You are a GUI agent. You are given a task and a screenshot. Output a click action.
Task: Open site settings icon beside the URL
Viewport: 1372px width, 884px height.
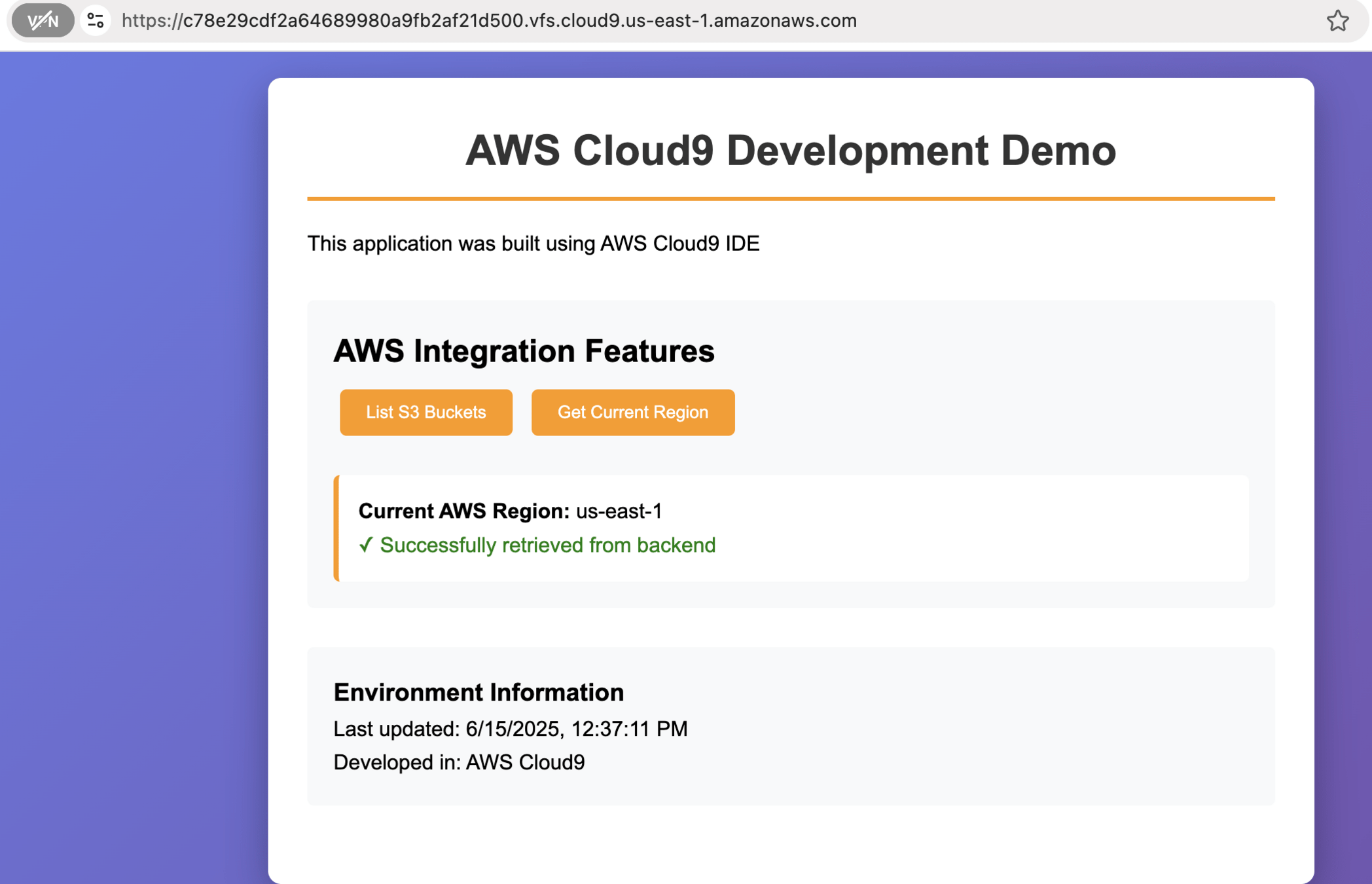tap(96, 21)
